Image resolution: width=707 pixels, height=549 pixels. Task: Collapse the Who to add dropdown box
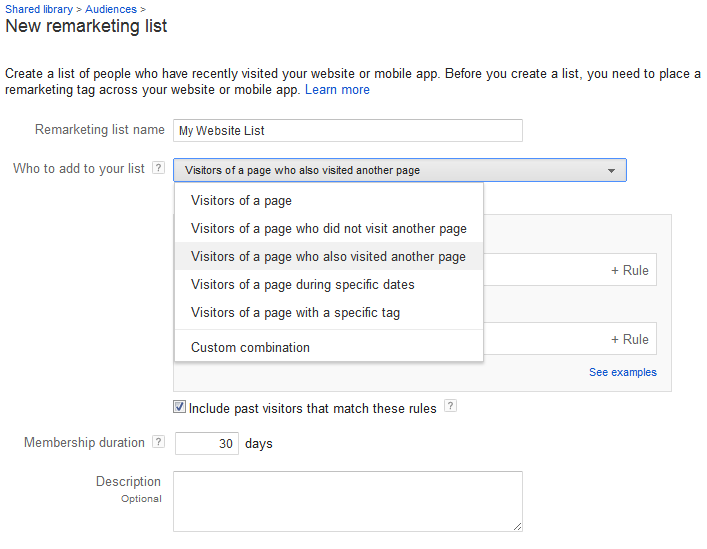tap(400, 170)
